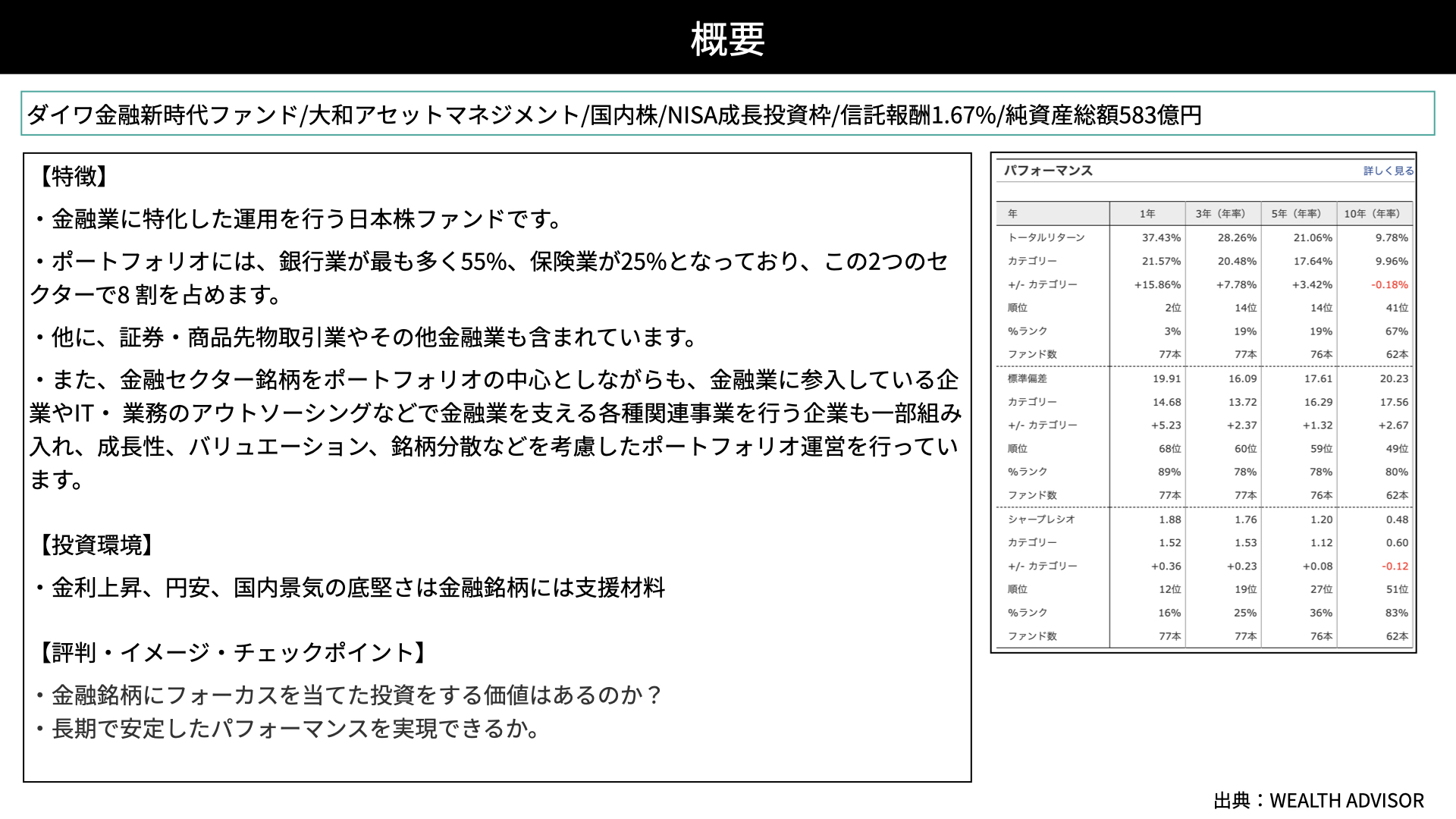This screenshot has height=819, width=1456.
Task: Click the percent rank cell 67%
Action: (x=1397, y=331)
